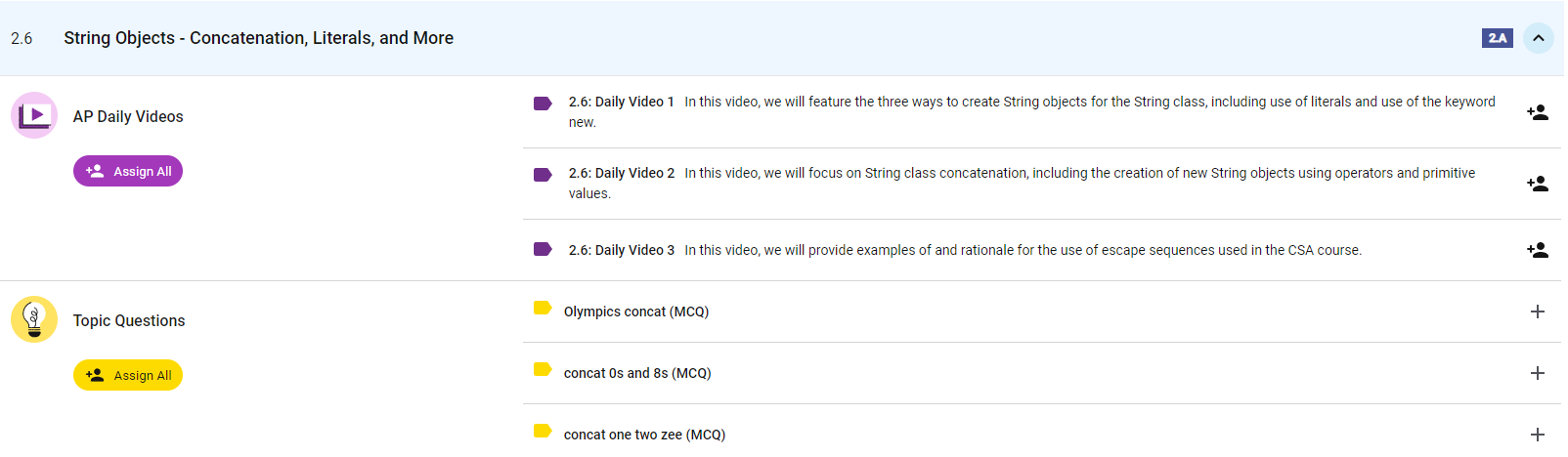Expand the Olympics concat (MCQ) plus sign

tap(1537, 312)
